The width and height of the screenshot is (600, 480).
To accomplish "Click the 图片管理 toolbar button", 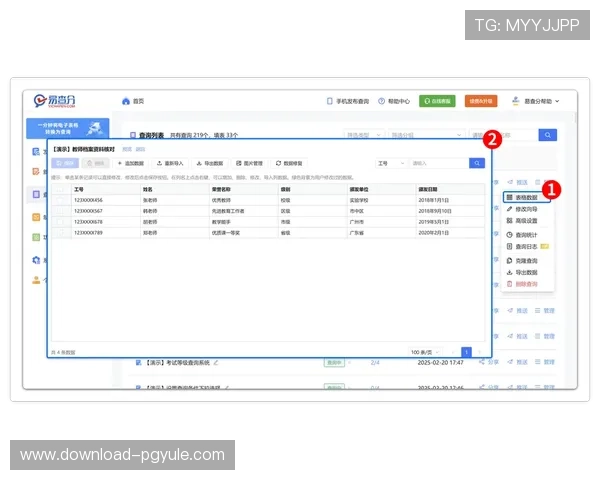I will coord(249,162).
